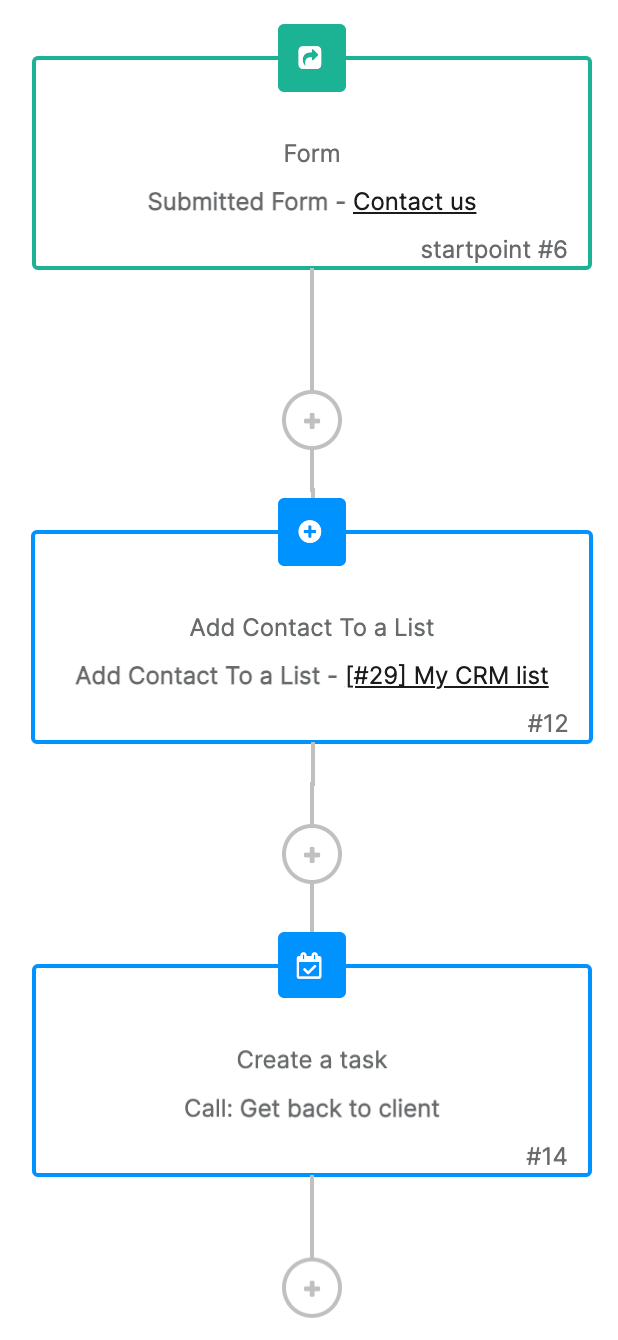Click the plus circle below Create a task
618x1340 pixels.
[311, 1288]
